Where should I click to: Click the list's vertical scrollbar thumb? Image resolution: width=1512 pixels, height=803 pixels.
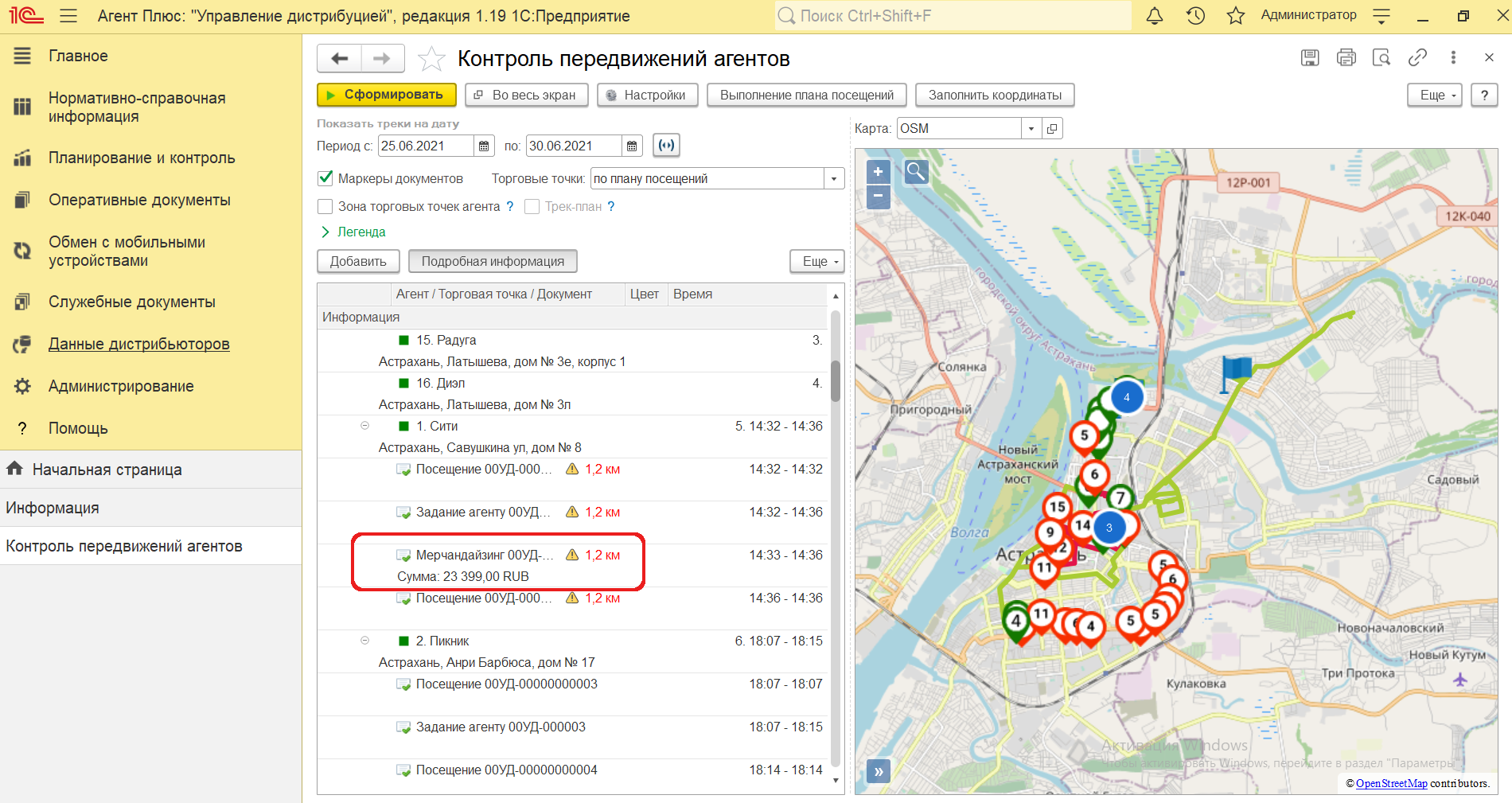tap(836, 380)
